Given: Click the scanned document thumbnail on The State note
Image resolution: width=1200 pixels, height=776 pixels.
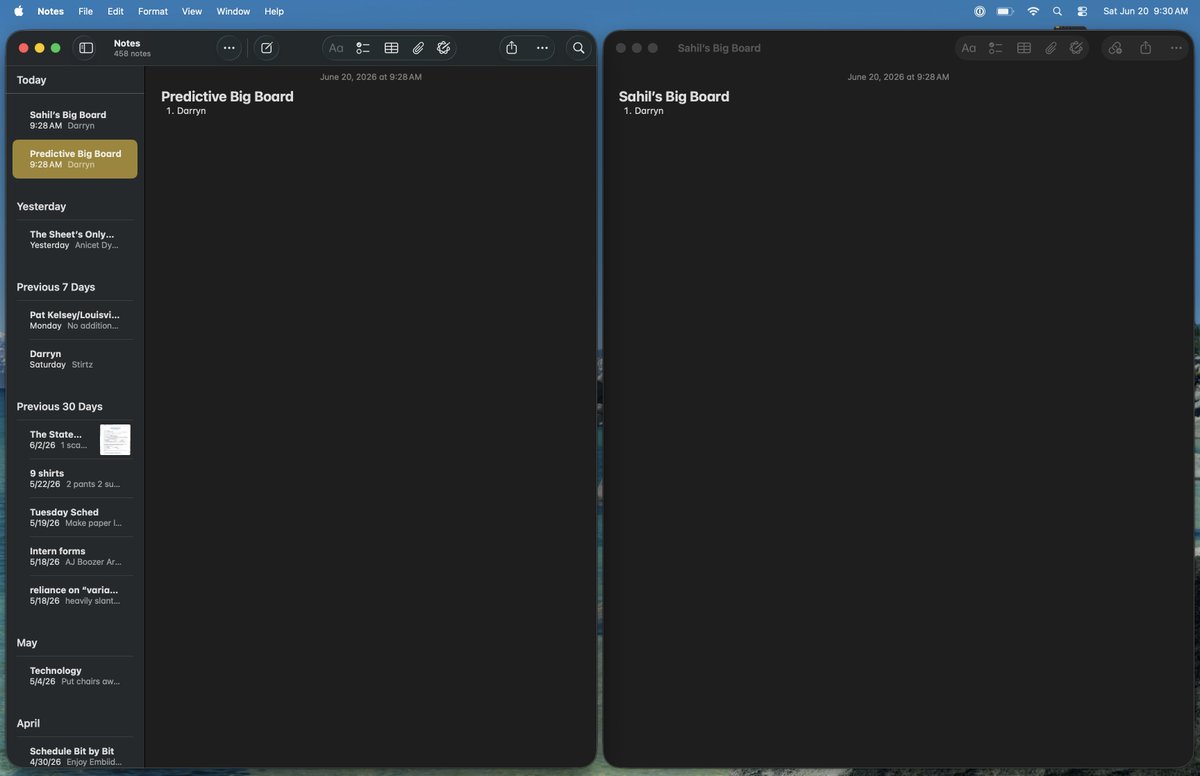Looking at the screenshot, I should coord(115,440).
